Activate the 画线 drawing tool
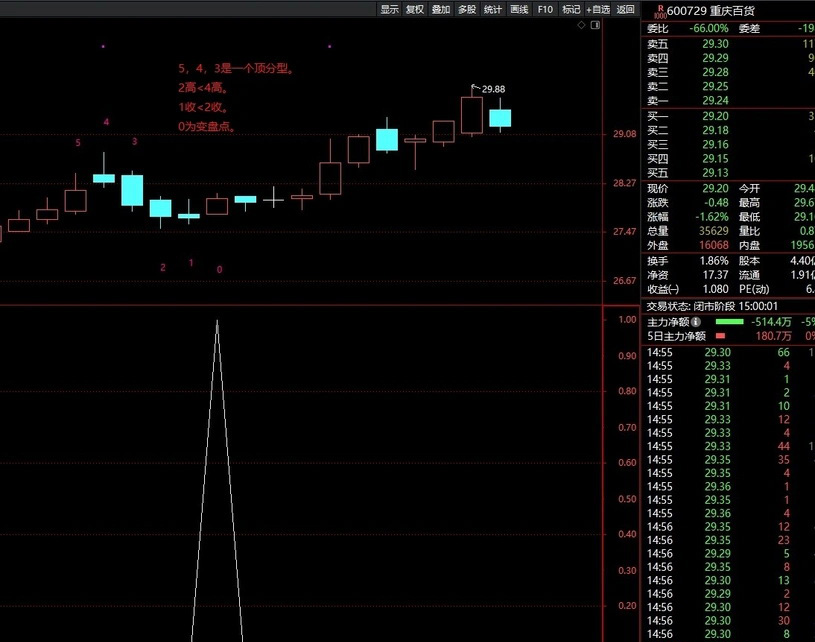 point(519,9)
